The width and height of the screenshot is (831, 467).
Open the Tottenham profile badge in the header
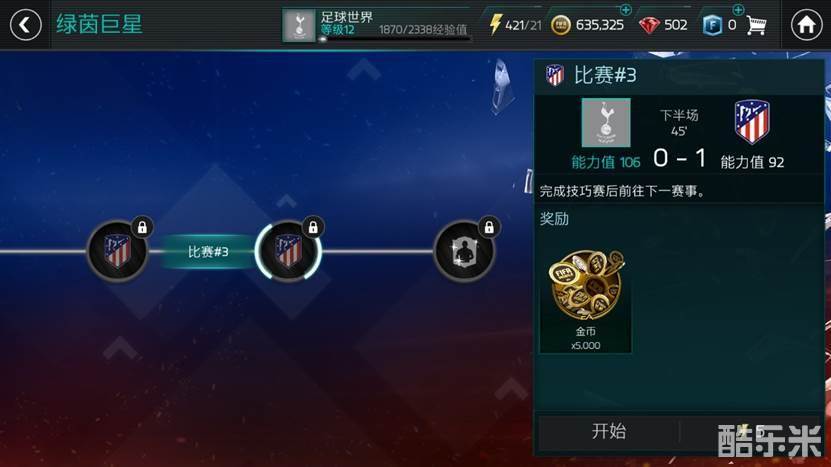coord(299,25)
